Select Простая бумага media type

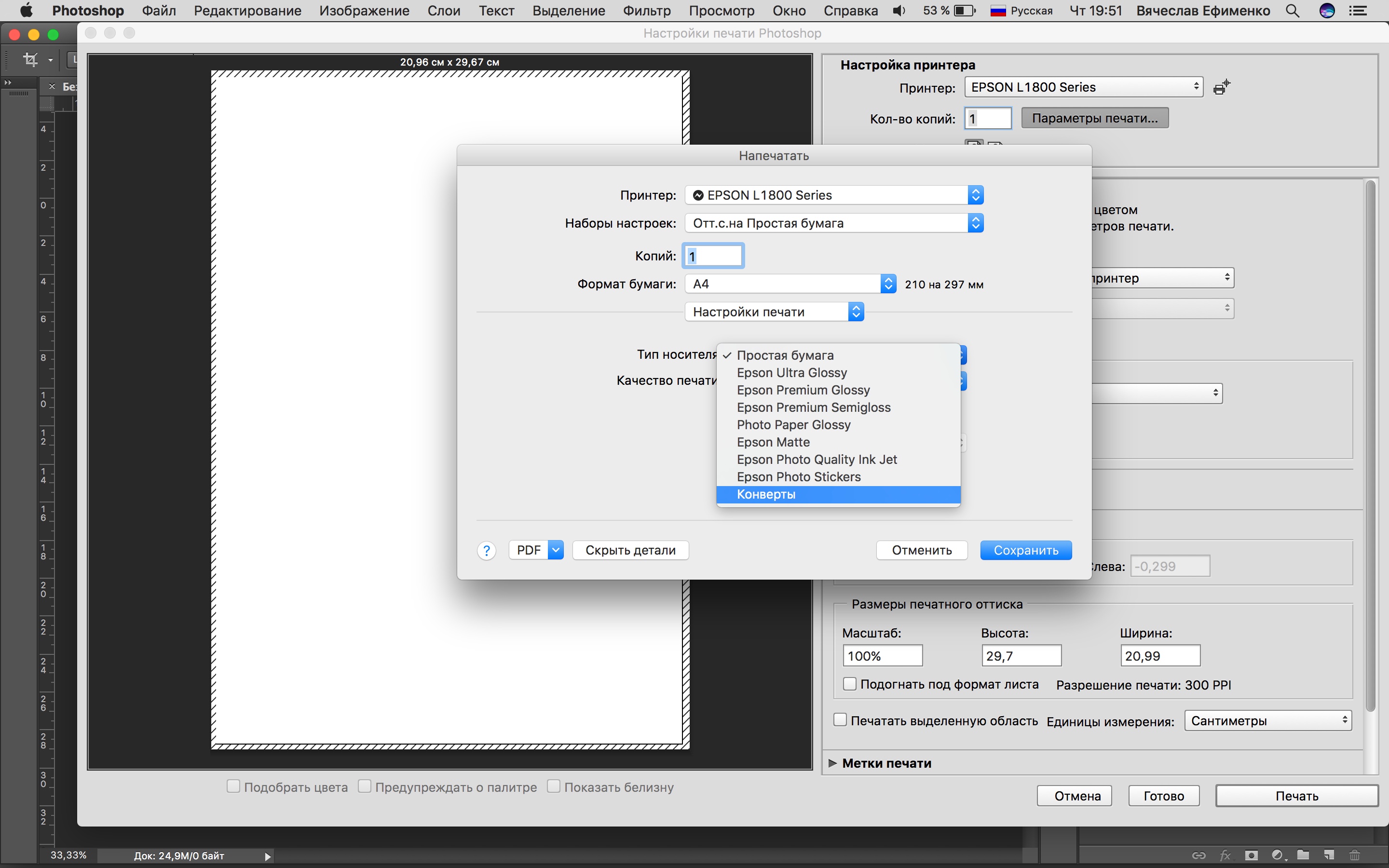(x=838, y=355)
